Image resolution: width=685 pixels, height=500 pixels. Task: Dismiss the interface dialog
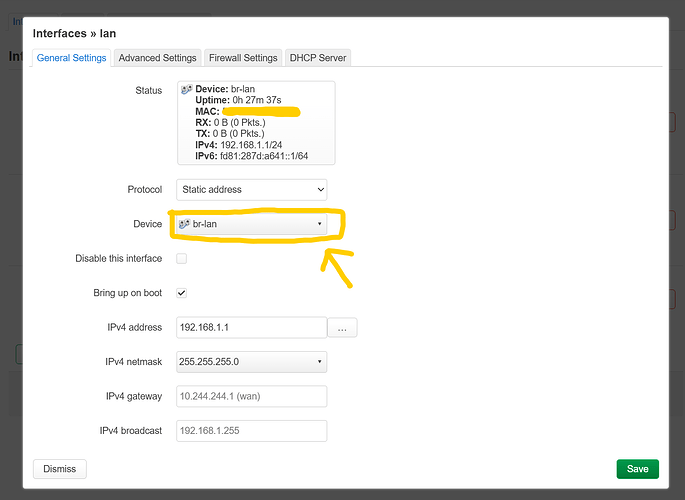pyautogui.click(x=60, y=468)
